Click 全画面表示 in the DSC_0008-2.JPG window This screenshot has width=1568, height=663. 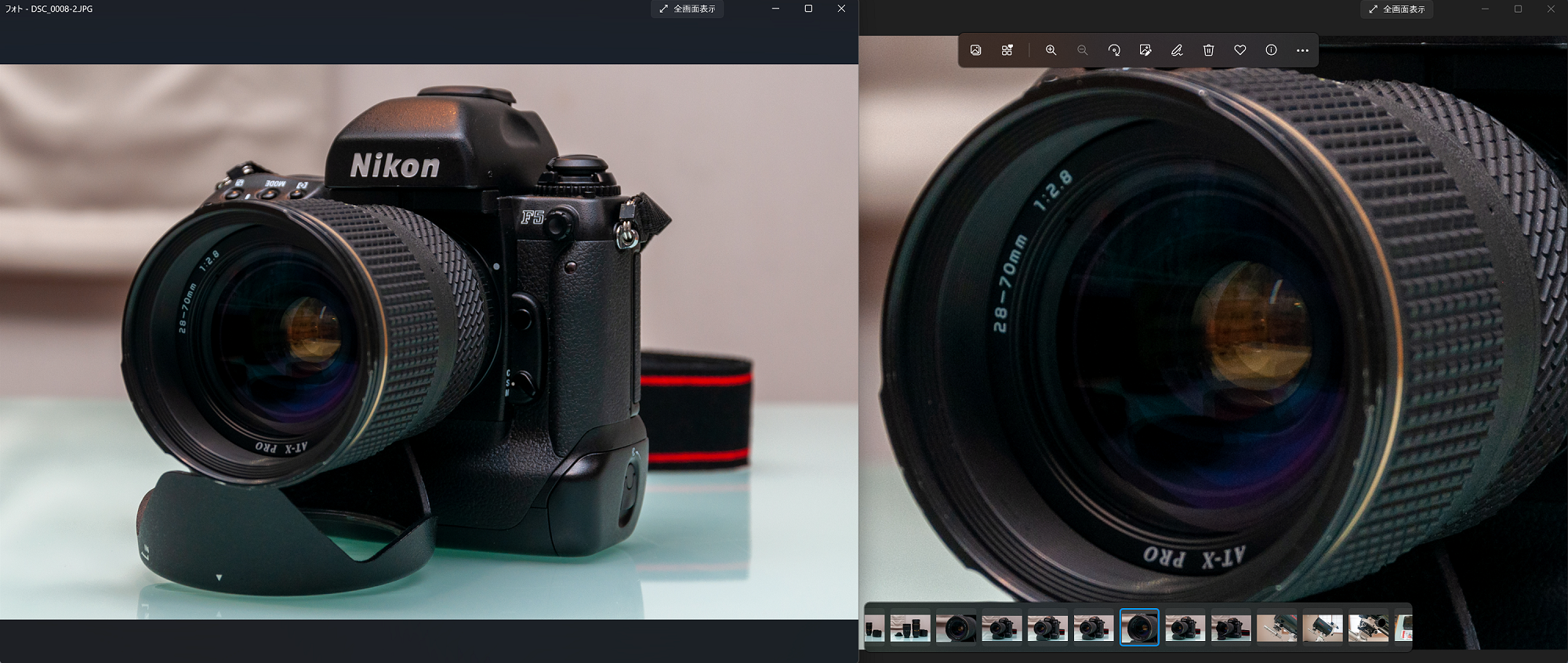(x=687, y=9)
